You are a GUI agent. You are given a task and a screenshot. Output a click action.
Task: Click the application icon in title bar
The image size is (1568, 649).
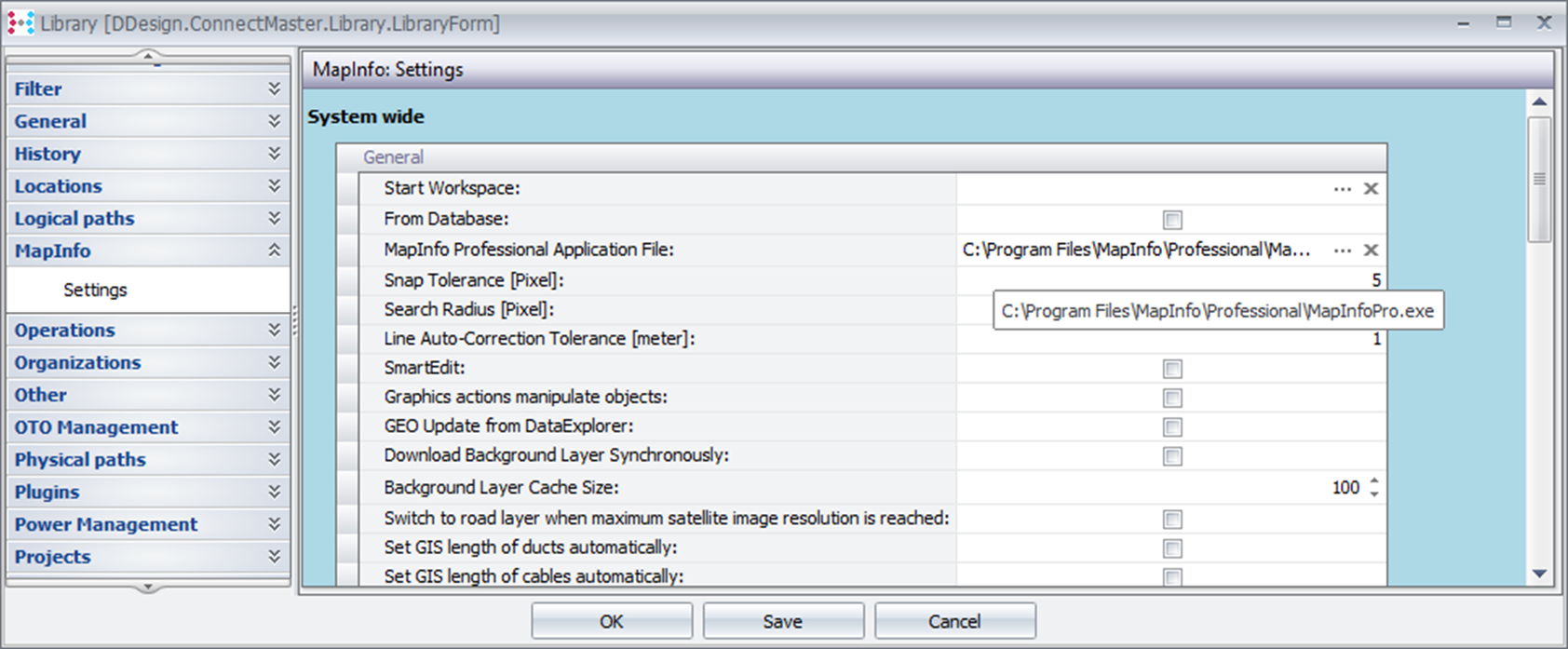pos(20,22)
